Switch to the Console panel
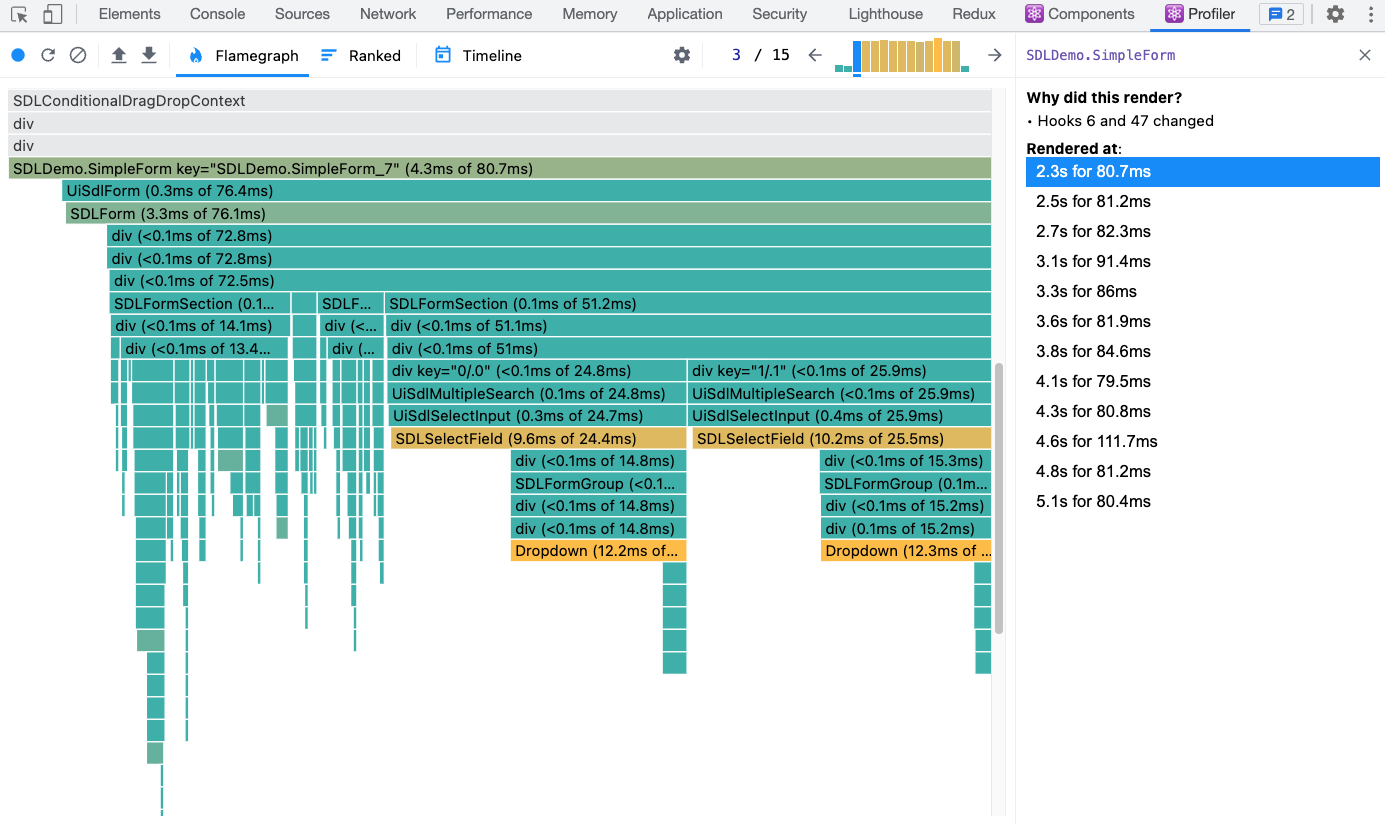The image size is (1385, 824). tap(216, 14)
